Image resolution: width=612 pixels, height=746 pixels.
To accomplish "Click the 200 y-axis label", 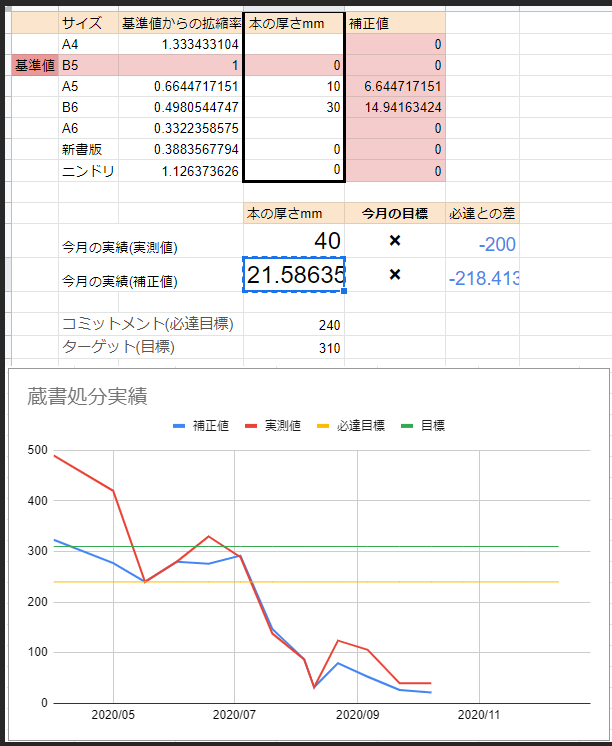I will click(x=38, y=602).
